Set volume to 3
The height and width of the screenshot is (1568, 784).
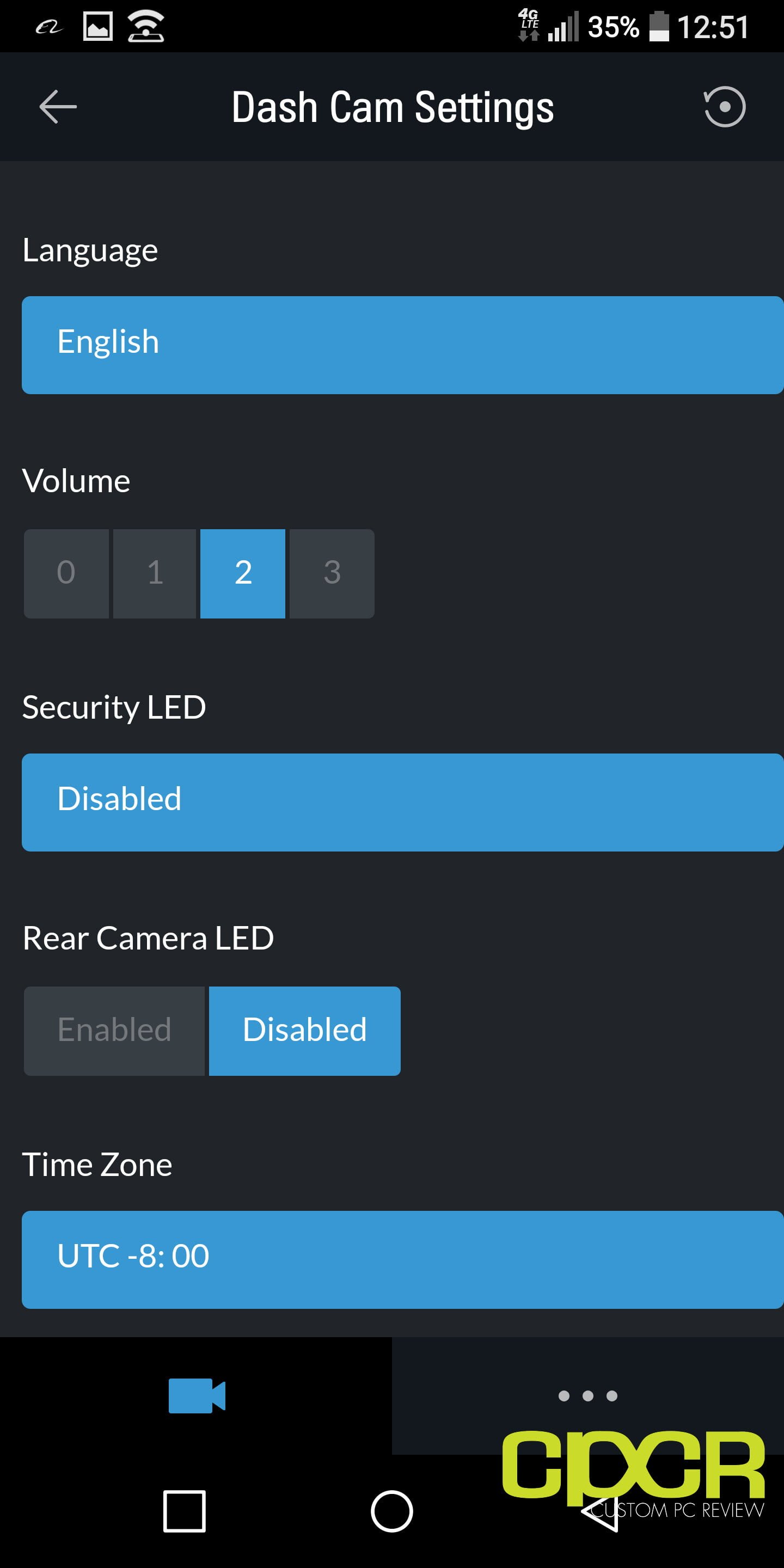(x=332, y=573)
